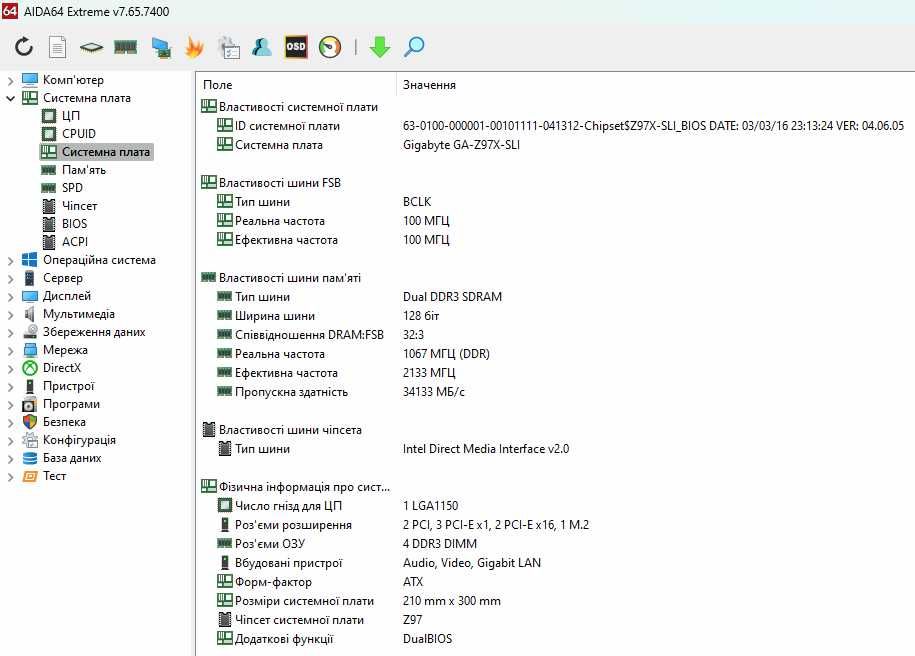Image resolution: width=915 pixels, height=656 pixels.
Task: Expand the Дисплей tree node
Action: (x=10, y=297)
